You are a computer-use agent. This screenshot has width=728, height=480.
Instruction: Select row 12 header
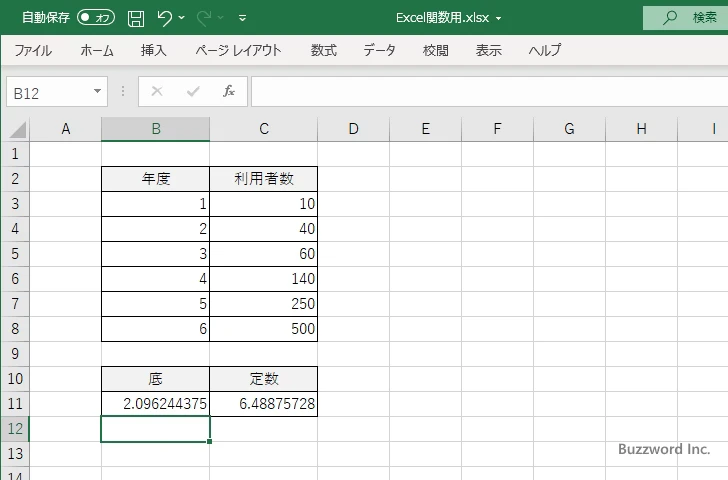15,428
